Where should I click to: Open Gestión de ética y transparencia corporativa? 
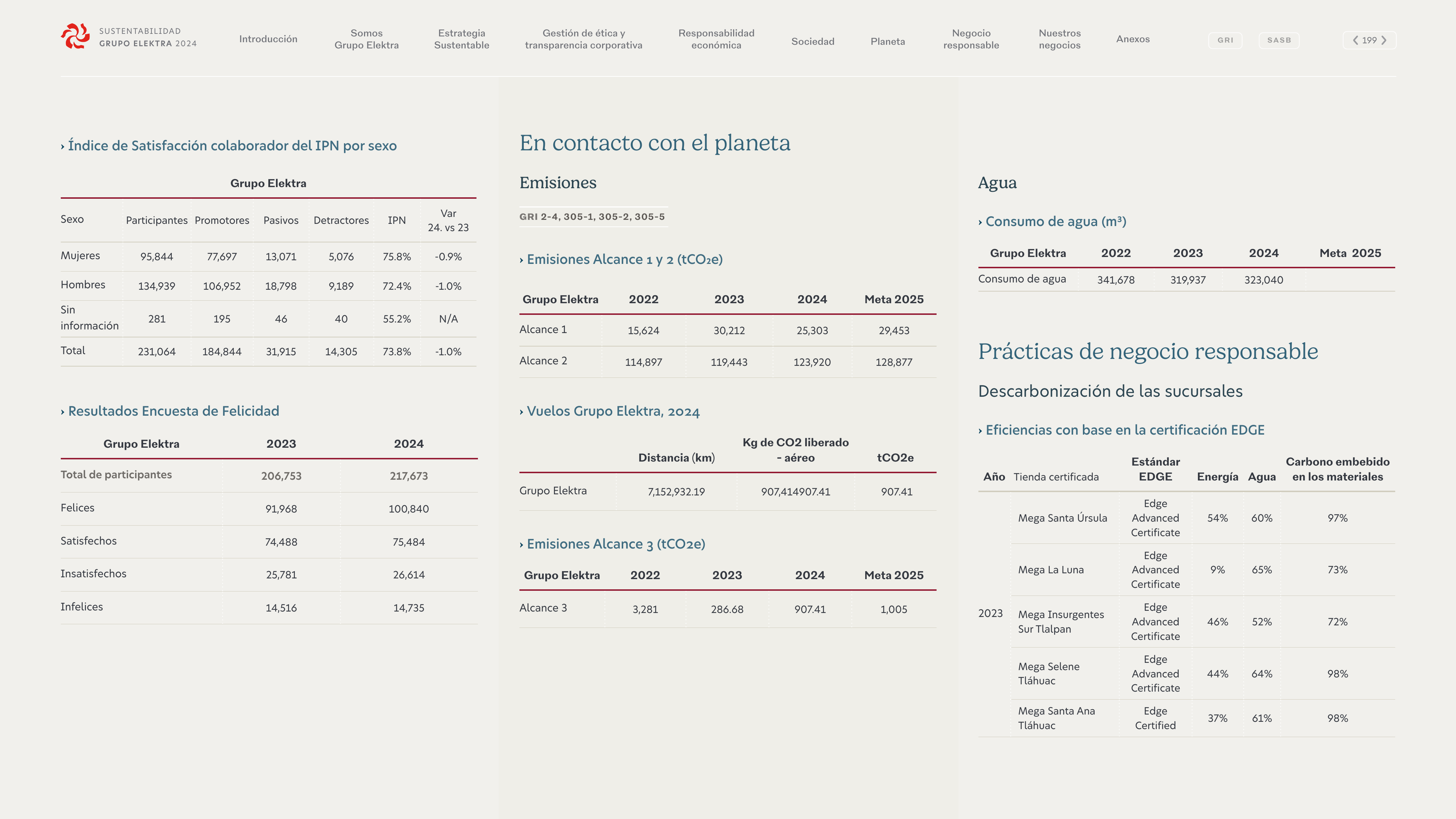coord(583,39)
